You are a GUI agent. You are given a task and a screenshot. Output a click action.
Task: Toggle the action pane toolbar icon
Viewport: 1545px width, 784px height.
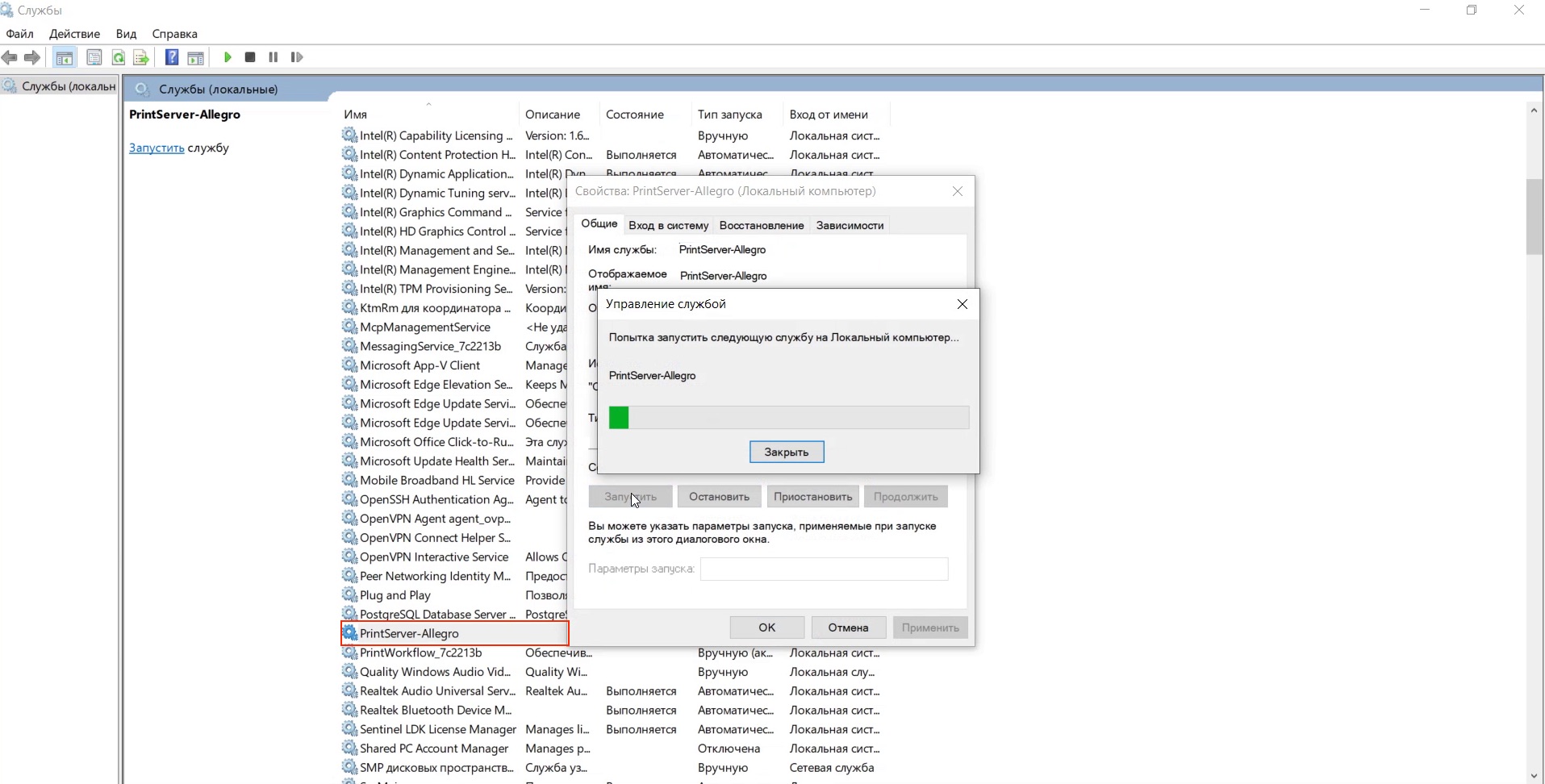point(195,57)
